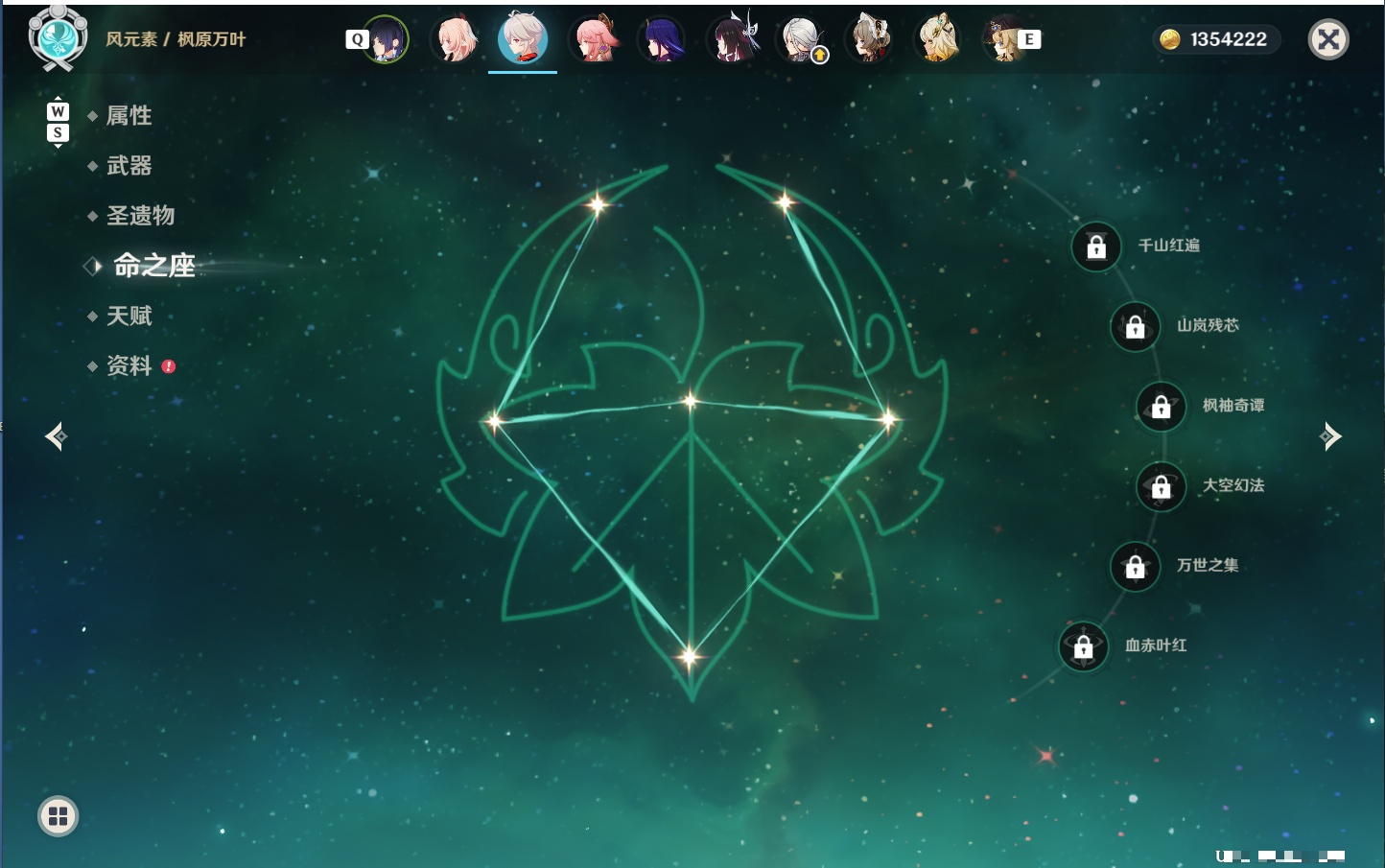This screenshot has width=1385, height=868.
Task: Click the Anemo element emblem icon
Action: (x=59, y=38)
